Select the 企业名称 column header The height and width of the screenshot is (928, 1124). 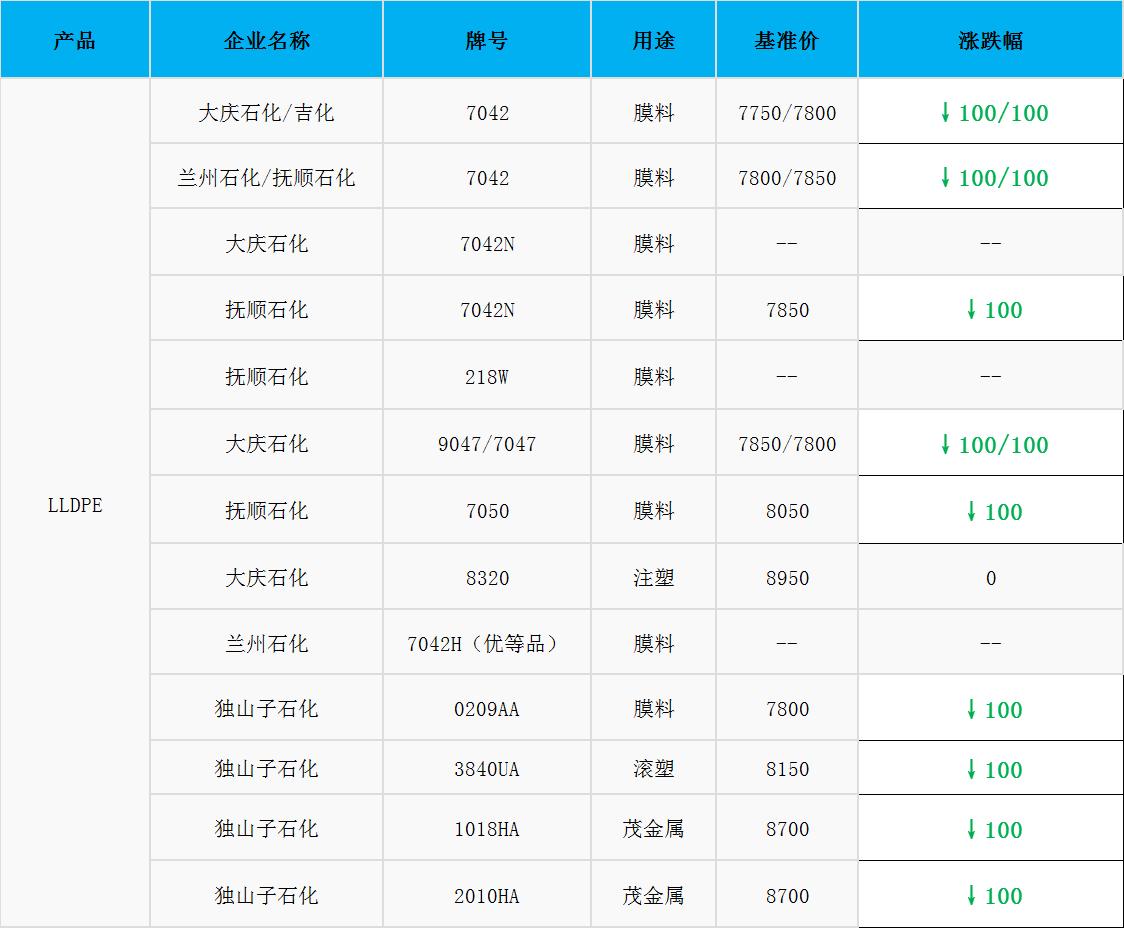(266, 41)
